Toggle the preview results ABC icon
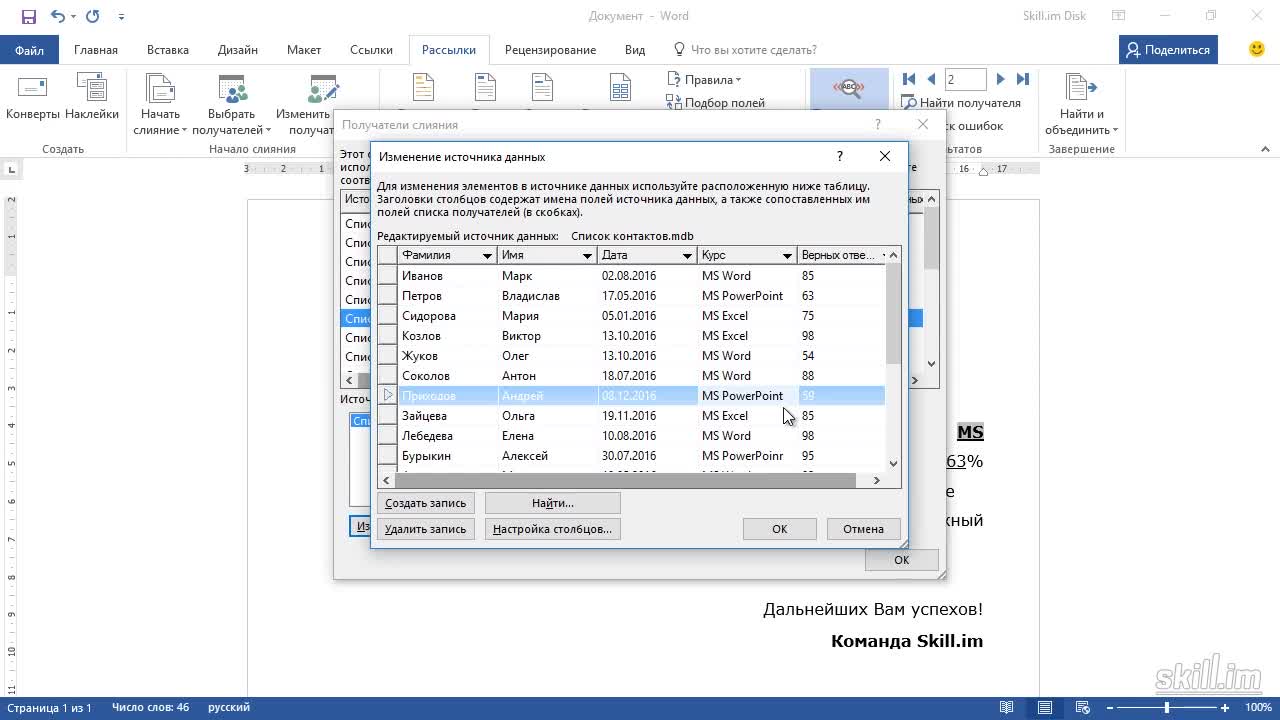This screenshot has height=720, width=1280. click(849, 89)
